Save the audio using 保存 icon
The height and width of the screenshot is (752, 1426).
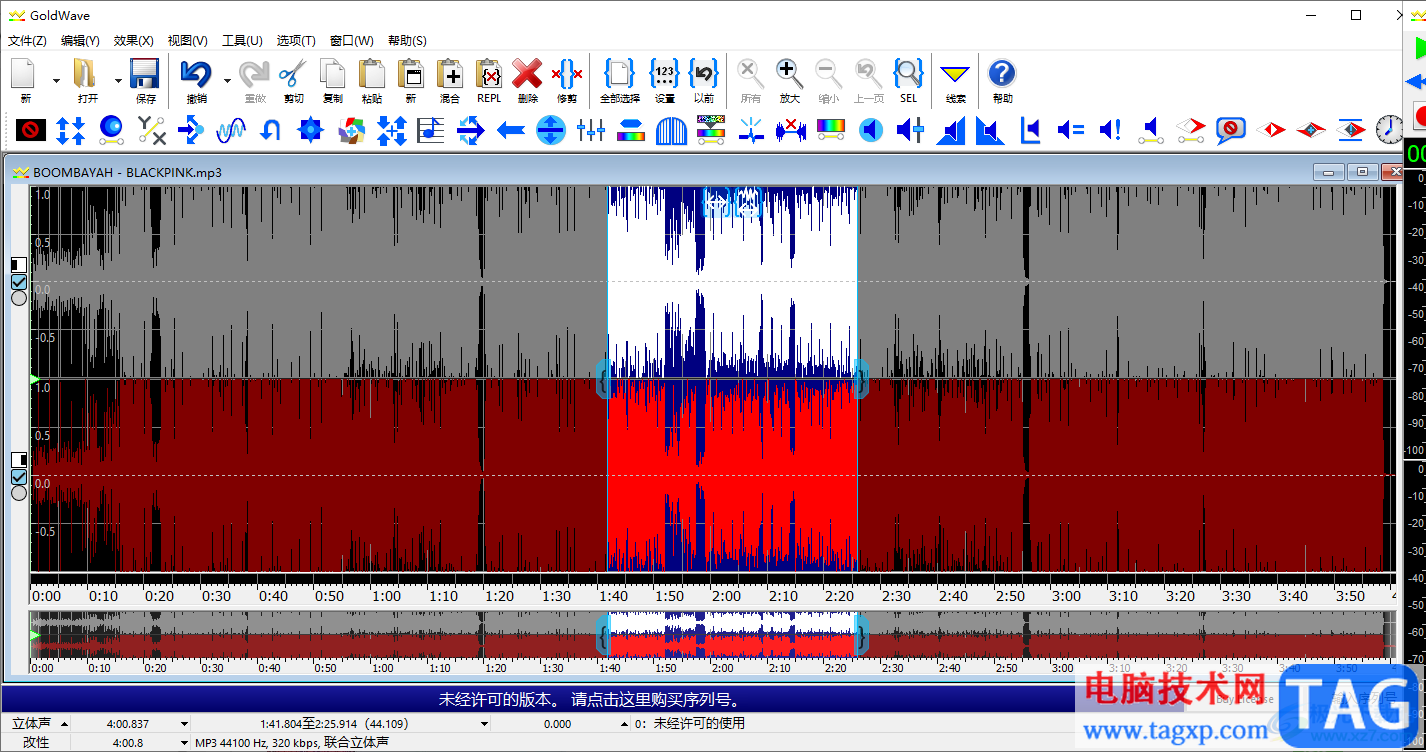click(145, 80)
